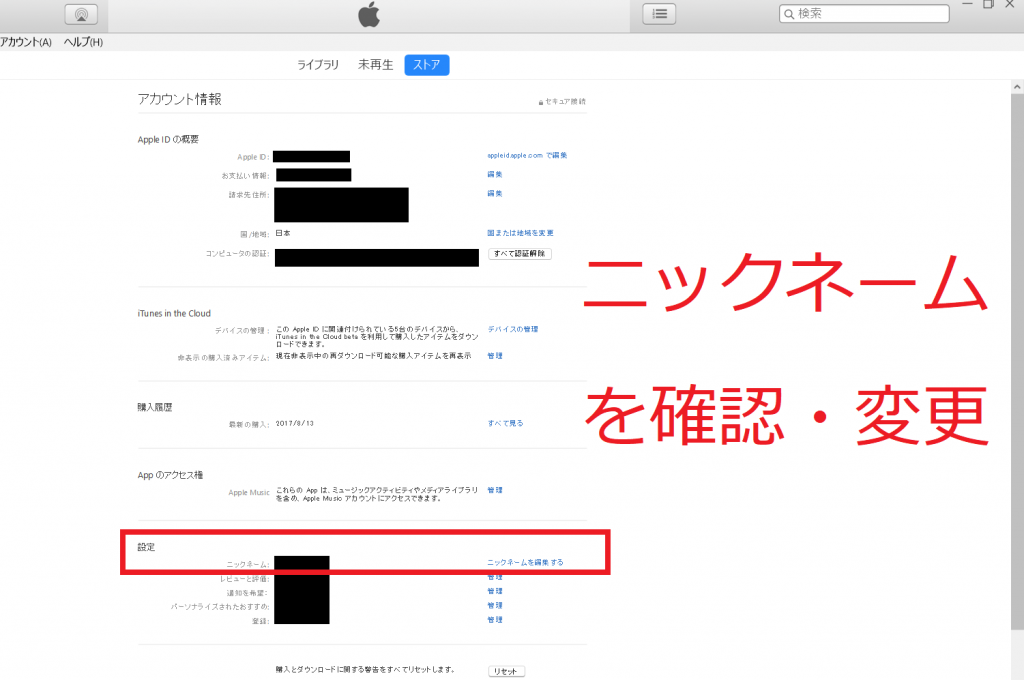Viewport: 1024px width, 680px height.
Task: Select the ストア tab
Action: (x=426, y=65)
